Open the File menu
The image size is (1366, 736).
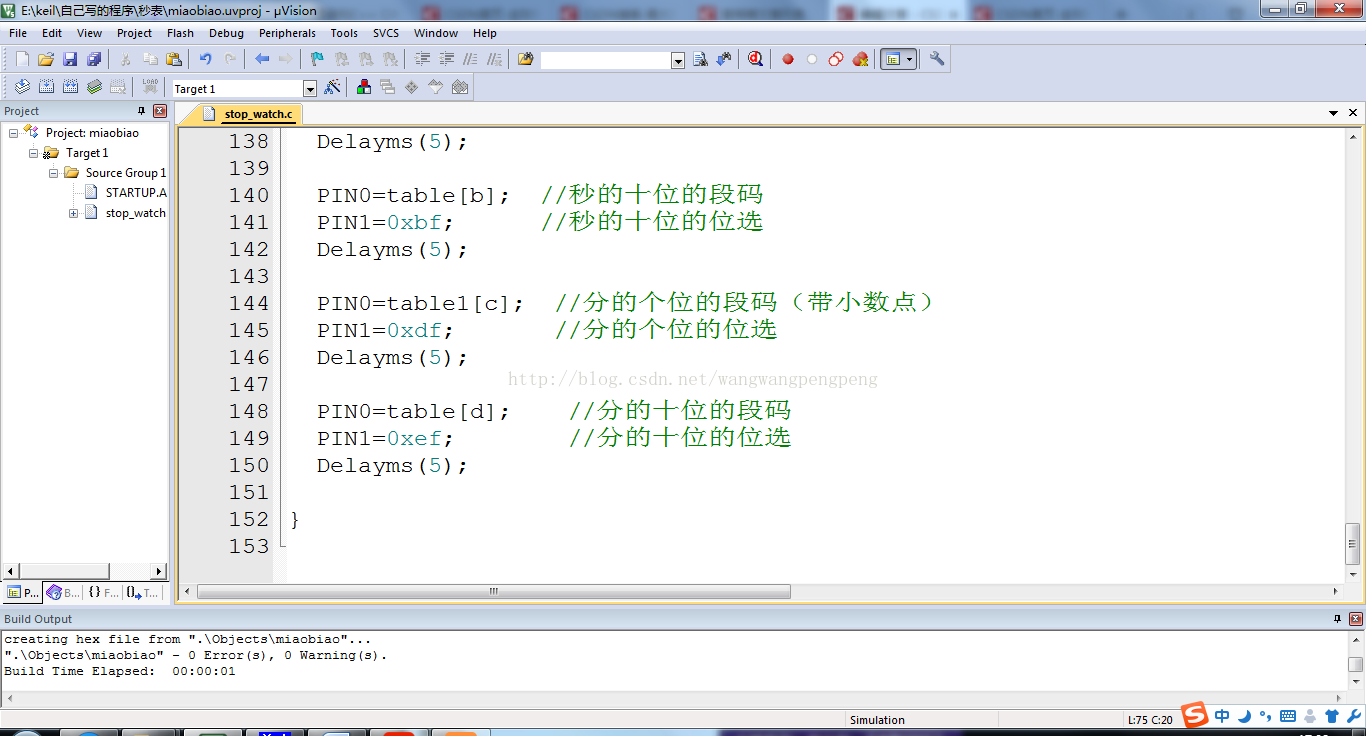(x=18, y=33)
